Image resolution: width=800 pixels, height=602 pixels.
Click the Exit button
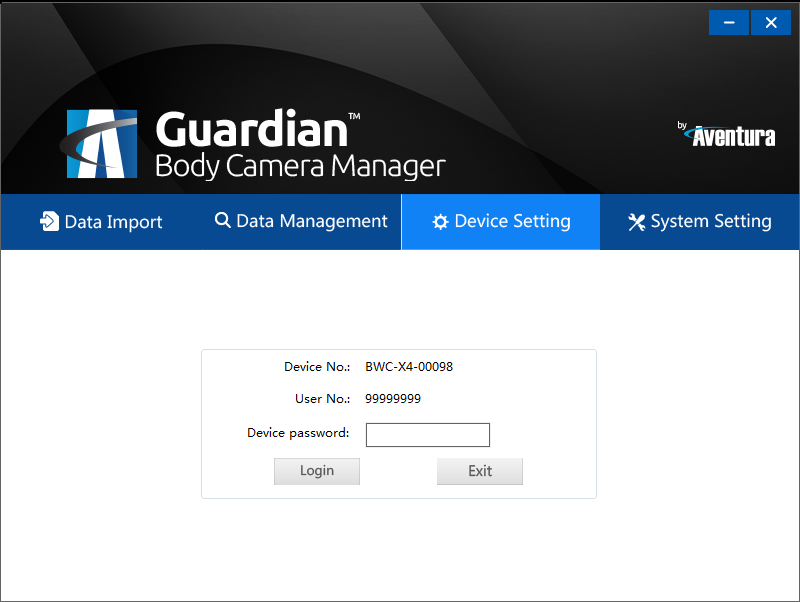pyautogui.click(x=480, y=471)
